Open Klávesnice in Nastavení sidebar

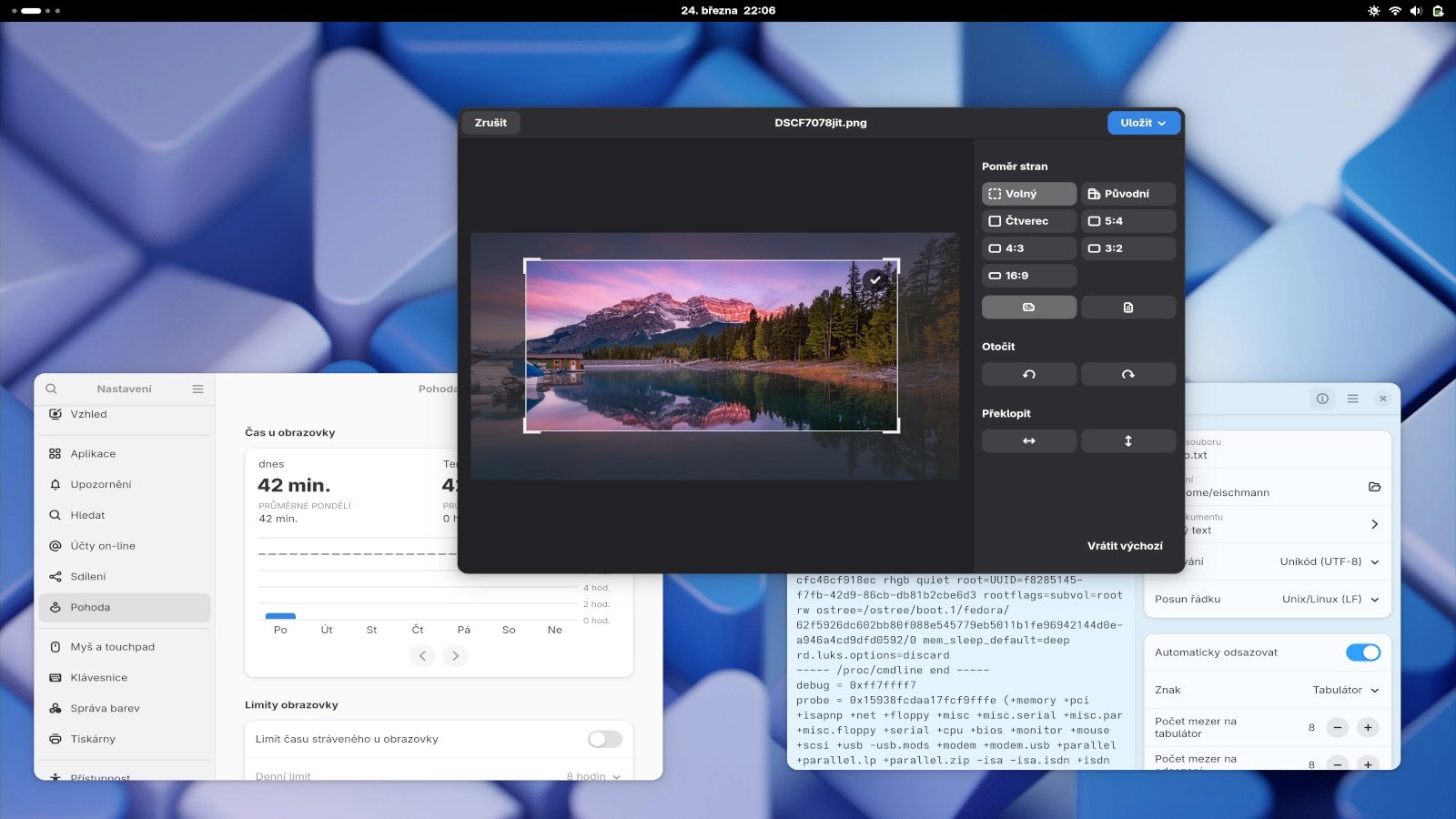point(125,678)
